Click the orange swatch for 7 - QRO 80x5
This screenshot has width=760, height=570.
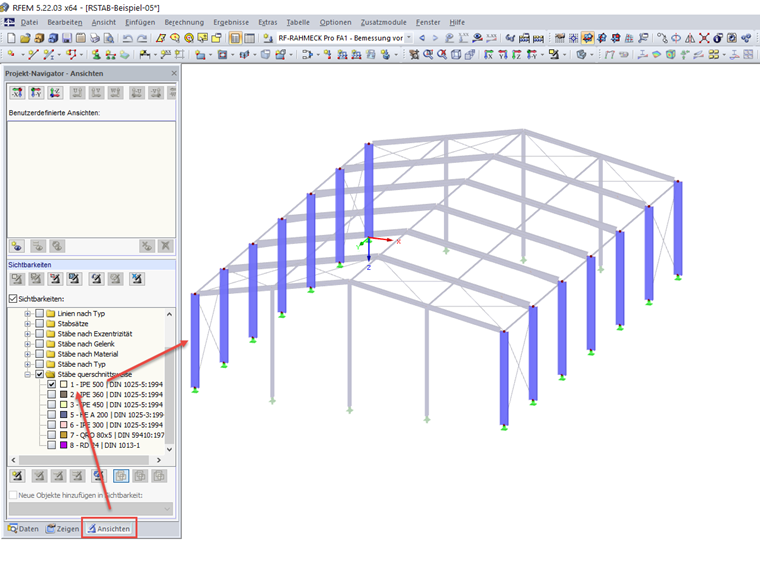pos(63,435)
